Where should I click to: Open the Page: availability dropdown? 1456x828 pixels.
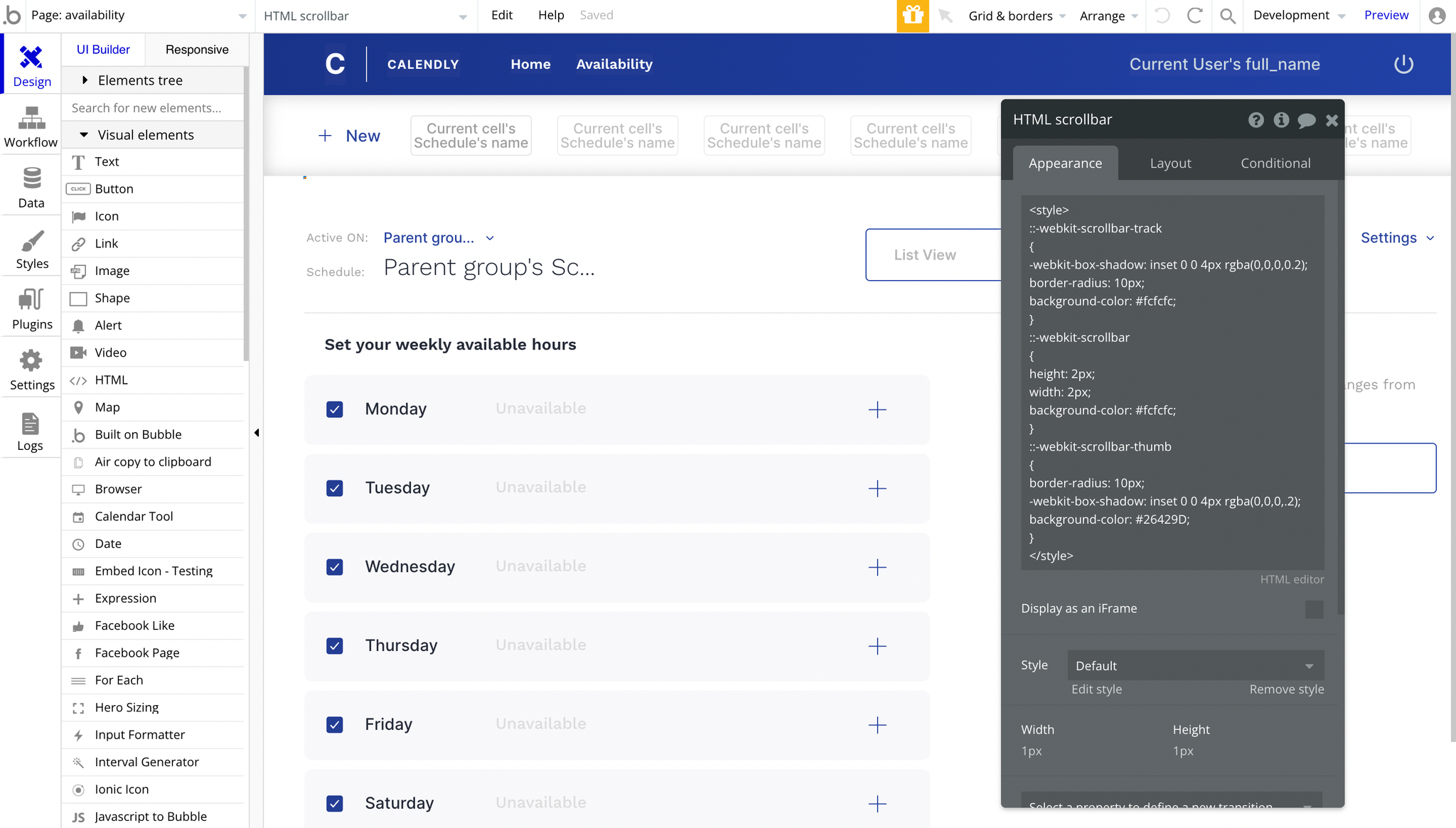(139, 16)
